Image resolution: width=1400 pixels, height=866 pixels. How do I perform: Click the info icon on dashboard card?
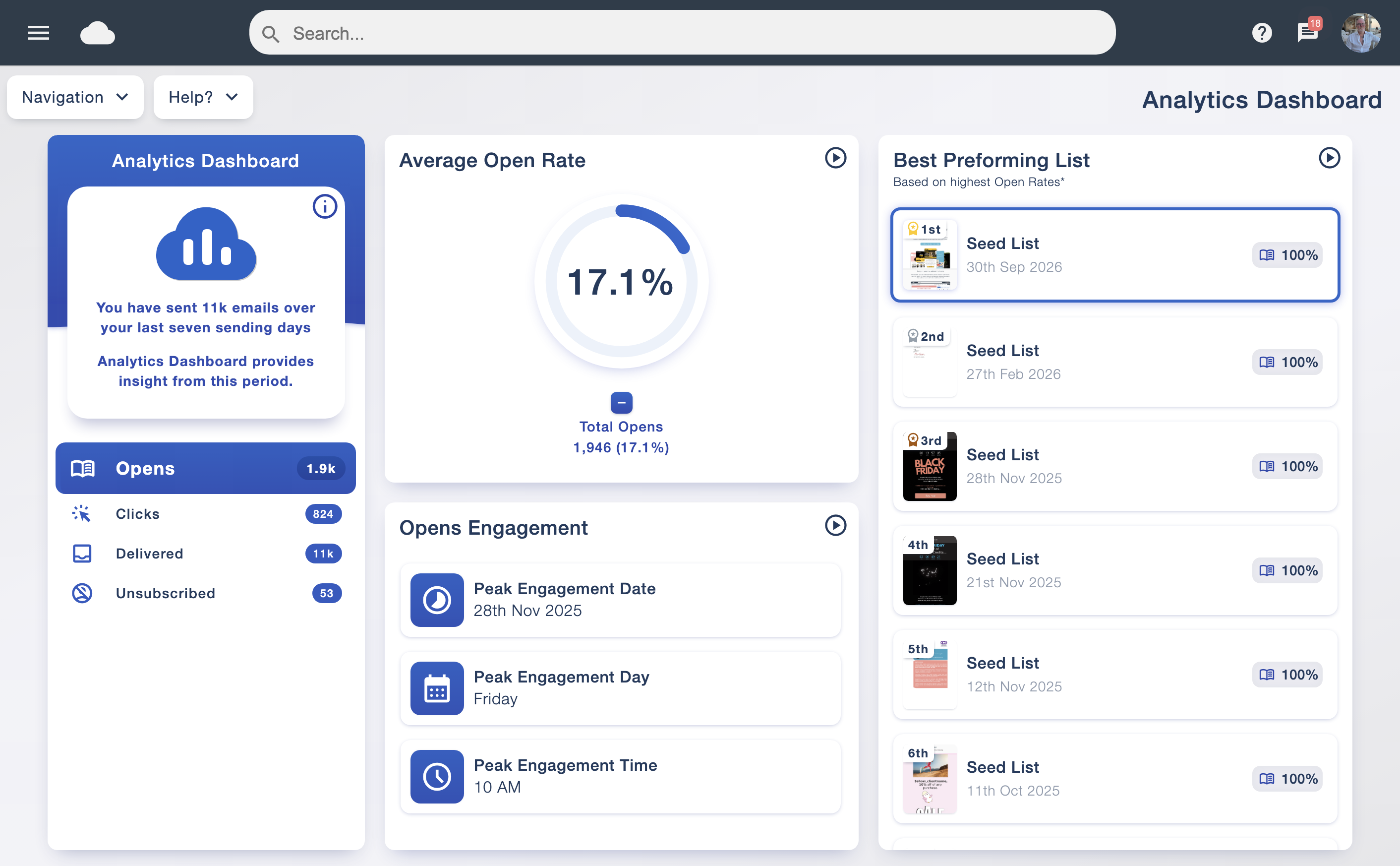pos(325,206)
